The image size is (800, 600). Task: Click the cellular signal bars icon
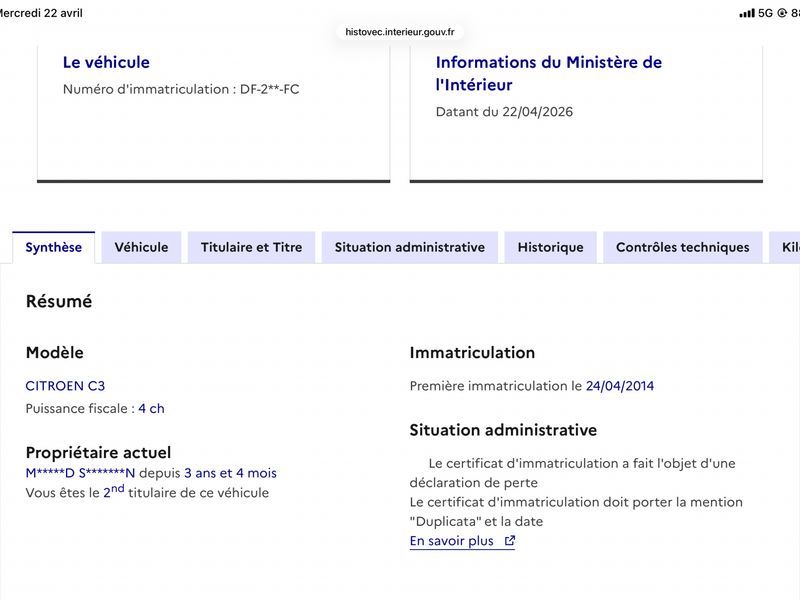[747, 13]
